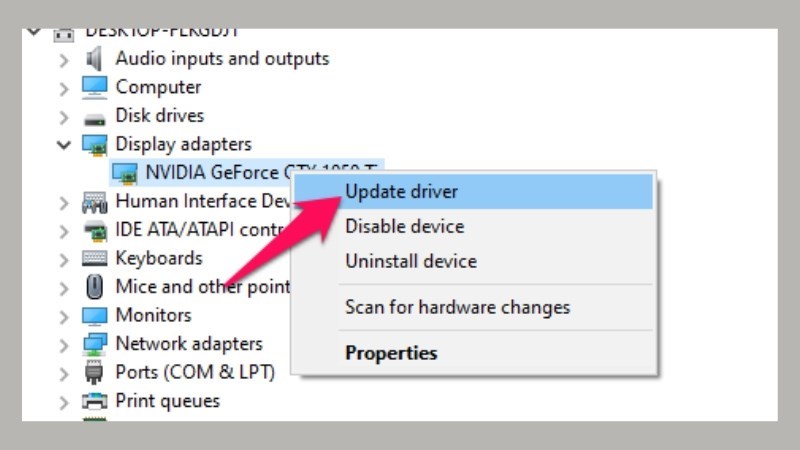Open Properties from the context menu

(x=391, y=353)
